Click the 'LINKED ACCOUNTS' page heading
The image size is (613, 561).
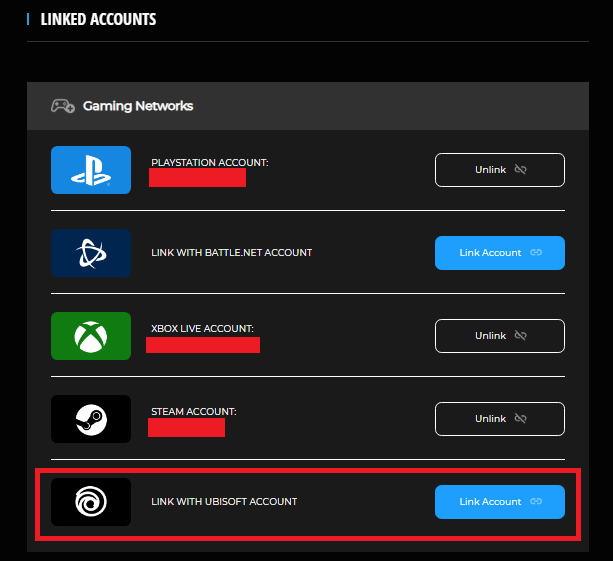pos(98,19)
